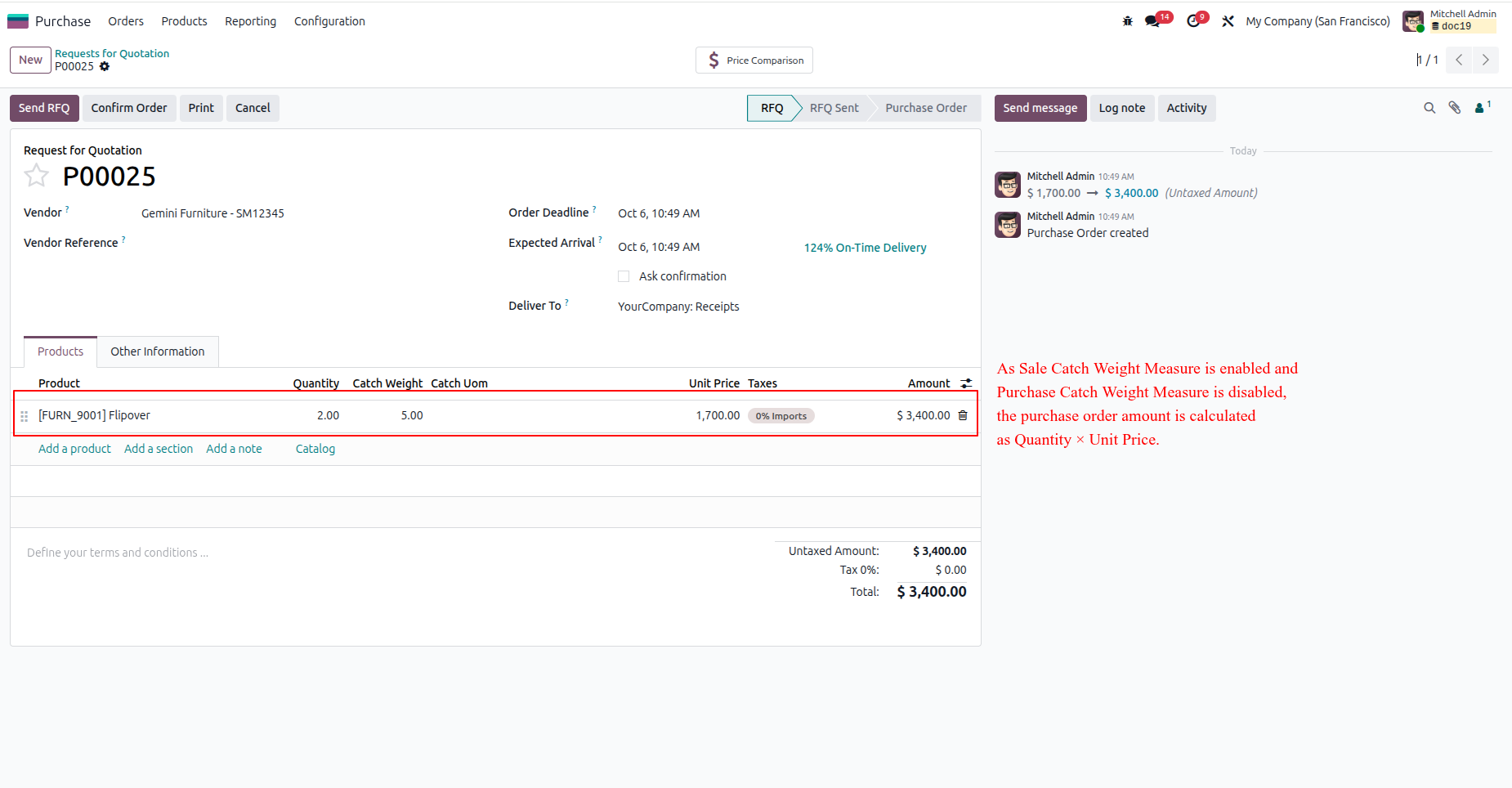Go to the previous record arrow
Screen dimensions: 1512x788
pyautogui.click(x=1459, y=60)
